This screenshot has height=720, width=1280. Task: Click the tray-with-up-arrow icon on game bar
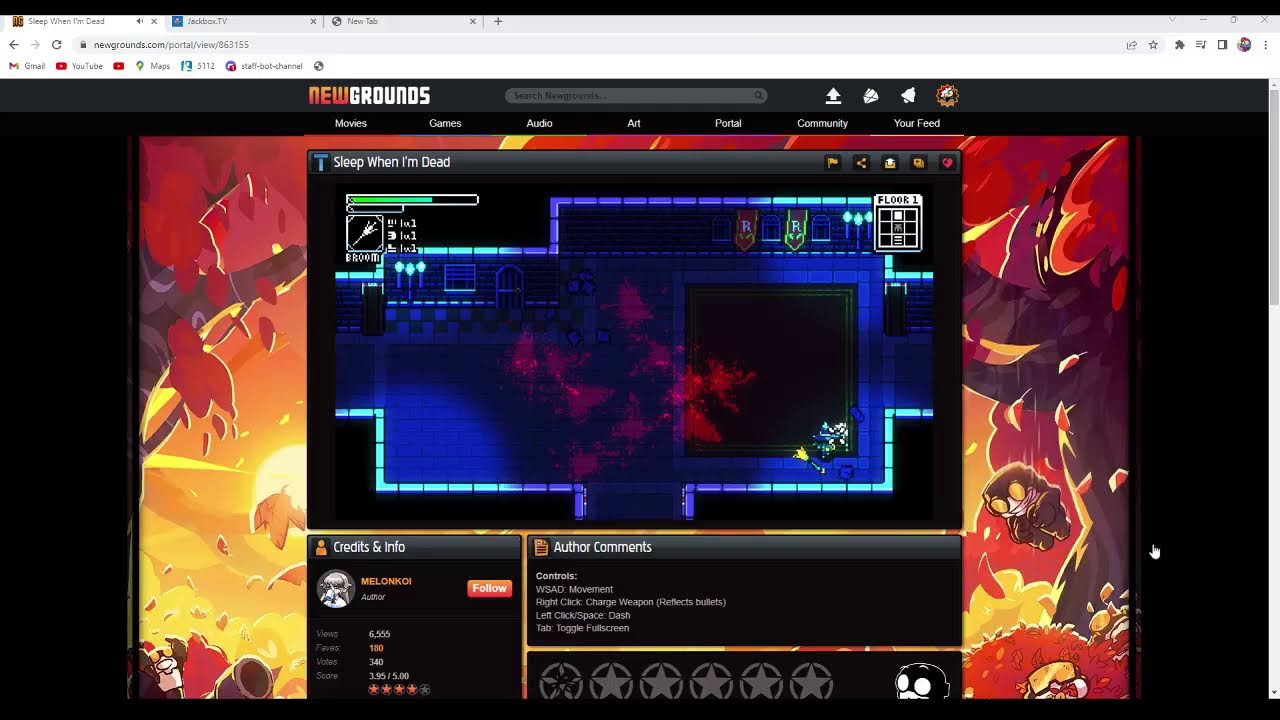[x=890, y=162]
